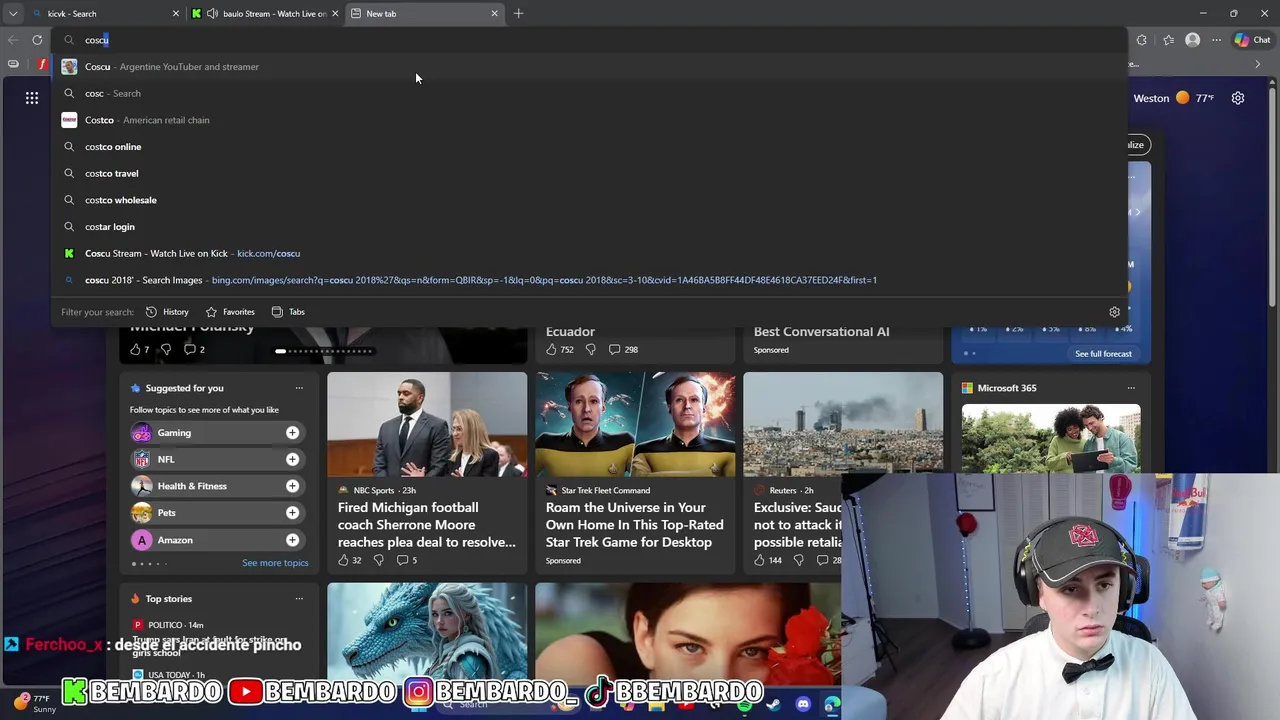Open the browser extensions icon
1280x720 pixels.
(1142, 40)
